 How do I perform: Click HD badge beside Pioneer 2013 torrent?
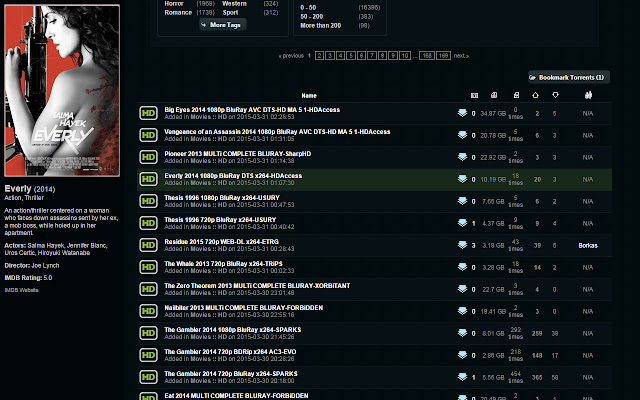148,157
